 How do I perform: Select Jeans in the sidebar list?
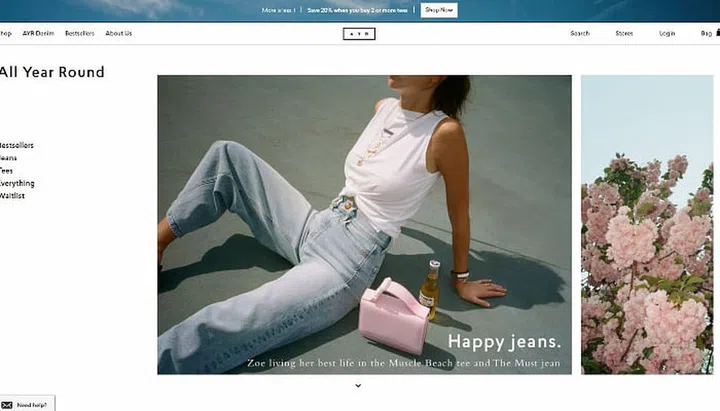[x=8, y=158]
